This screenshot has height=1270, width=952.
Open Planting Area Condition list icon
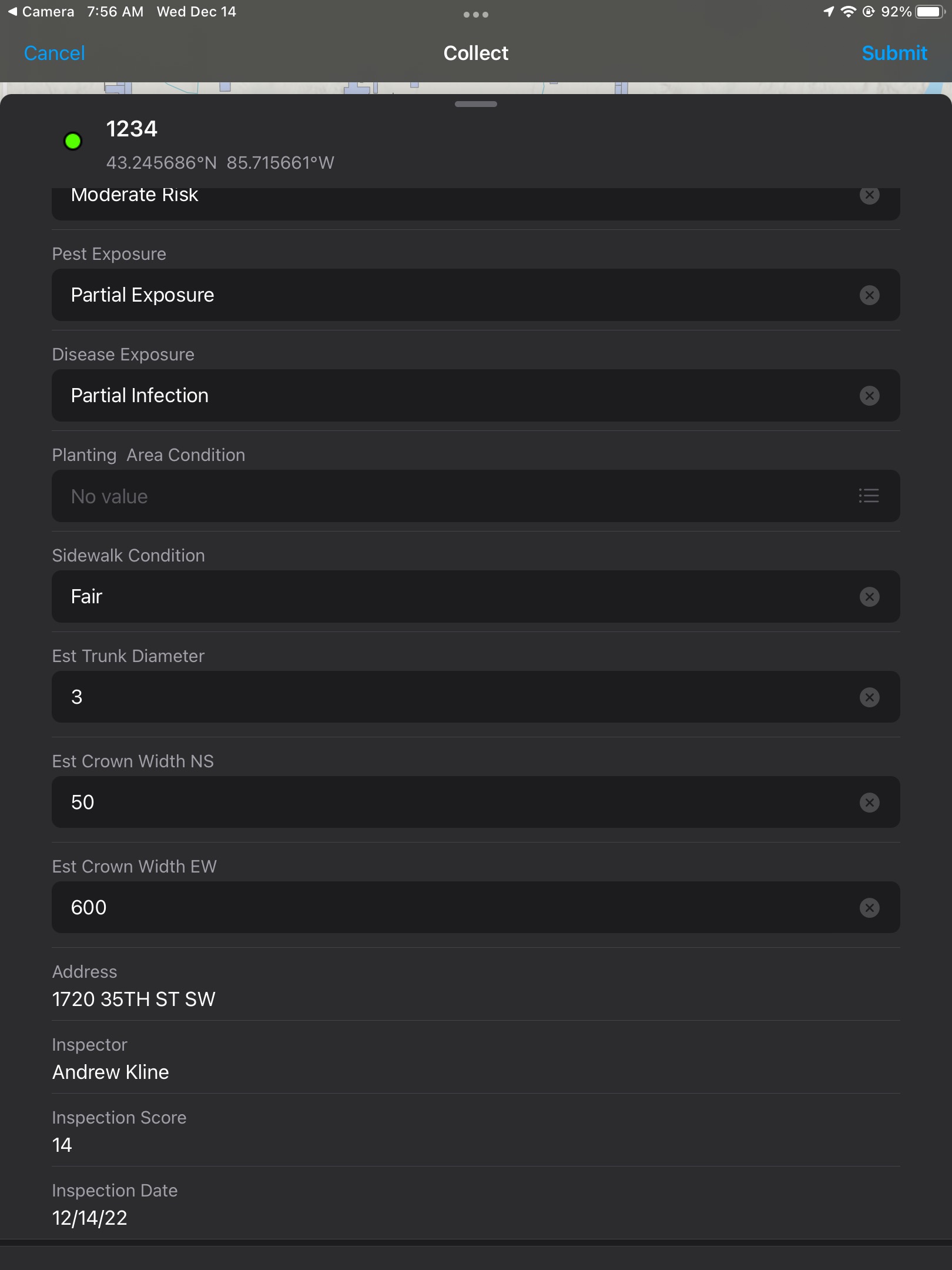pos(869,496)
